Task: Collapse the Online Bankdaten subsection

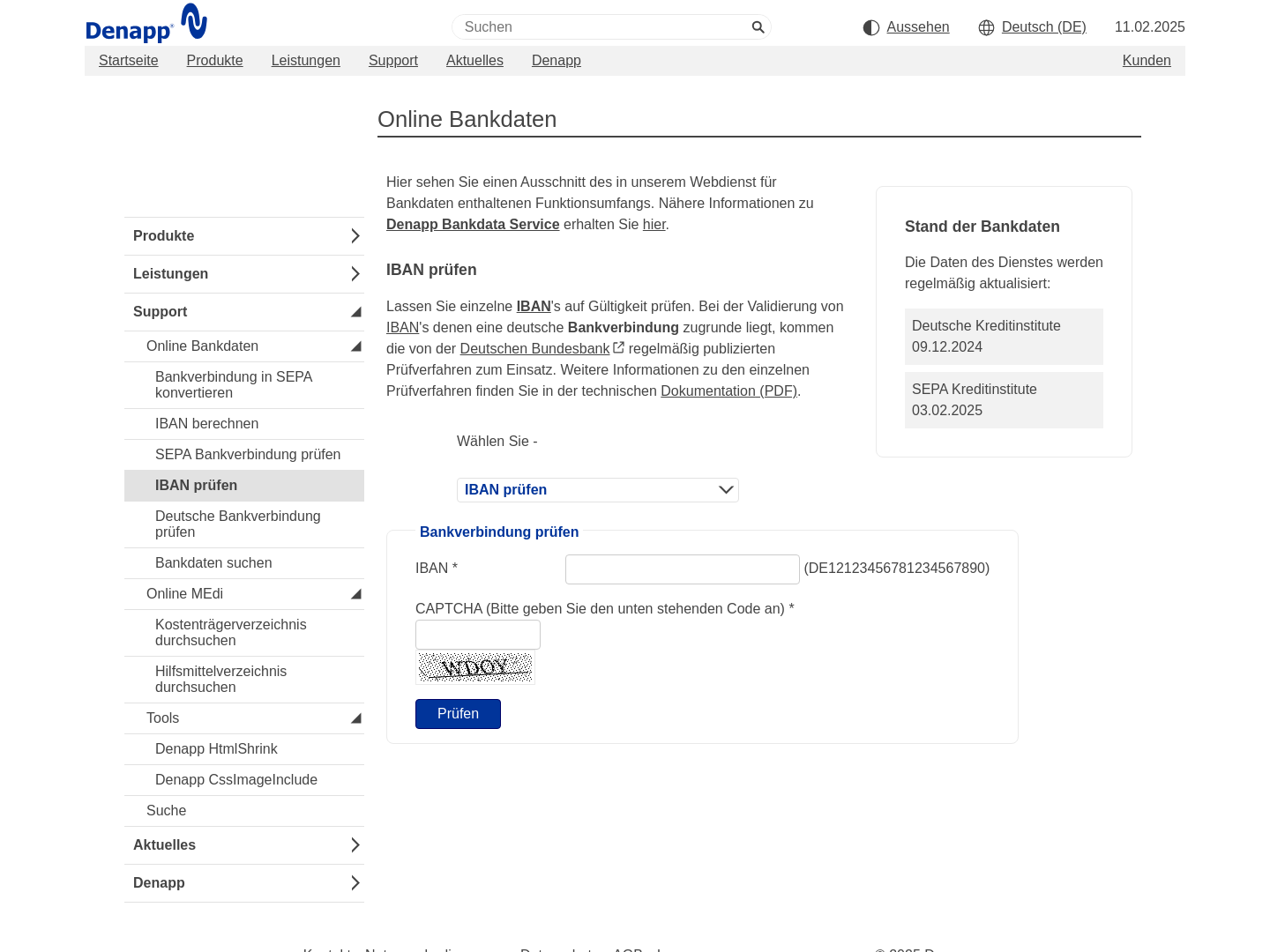Action: (x=355, y=346)
